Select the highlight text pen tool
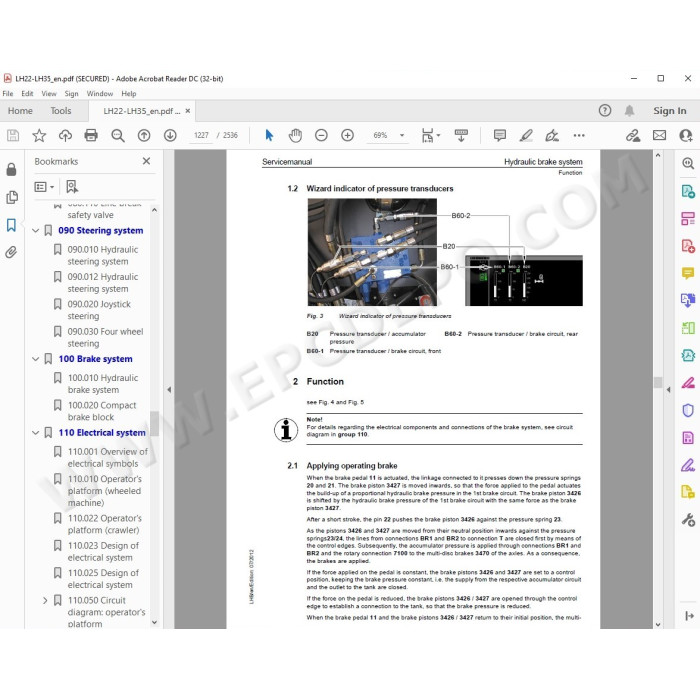Viewport: 700px width, 700px height. tap(526, 135)
